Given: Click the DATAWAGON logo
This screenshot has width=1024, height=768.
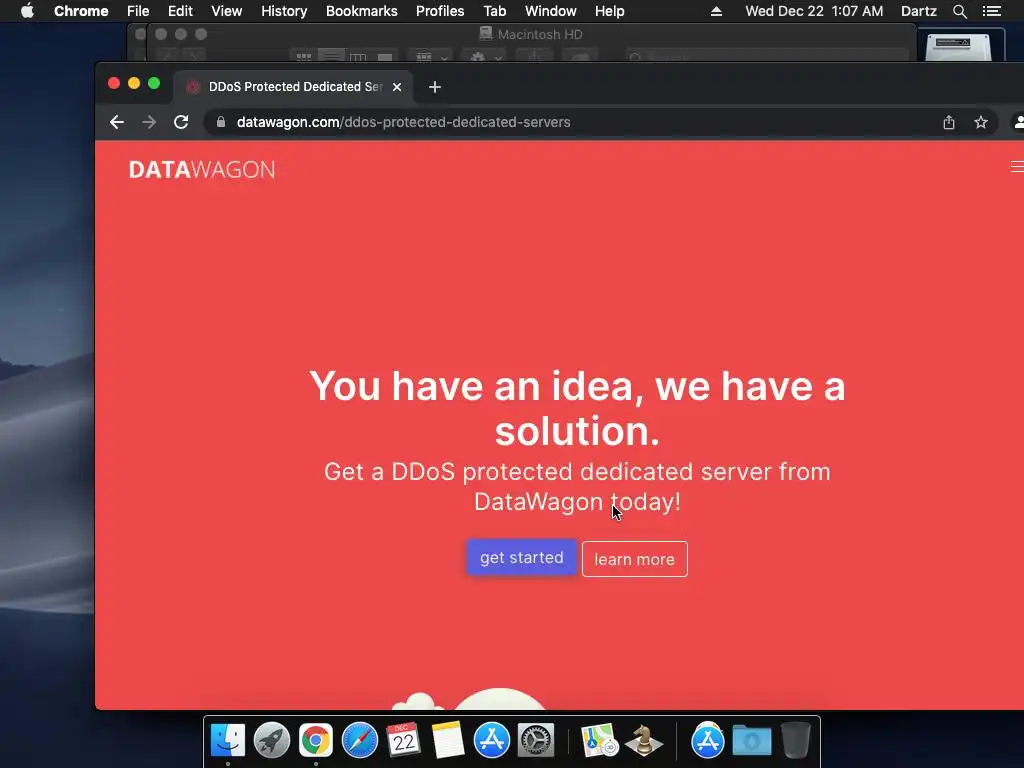Looking at the screenshot, I should coord(202,170).
